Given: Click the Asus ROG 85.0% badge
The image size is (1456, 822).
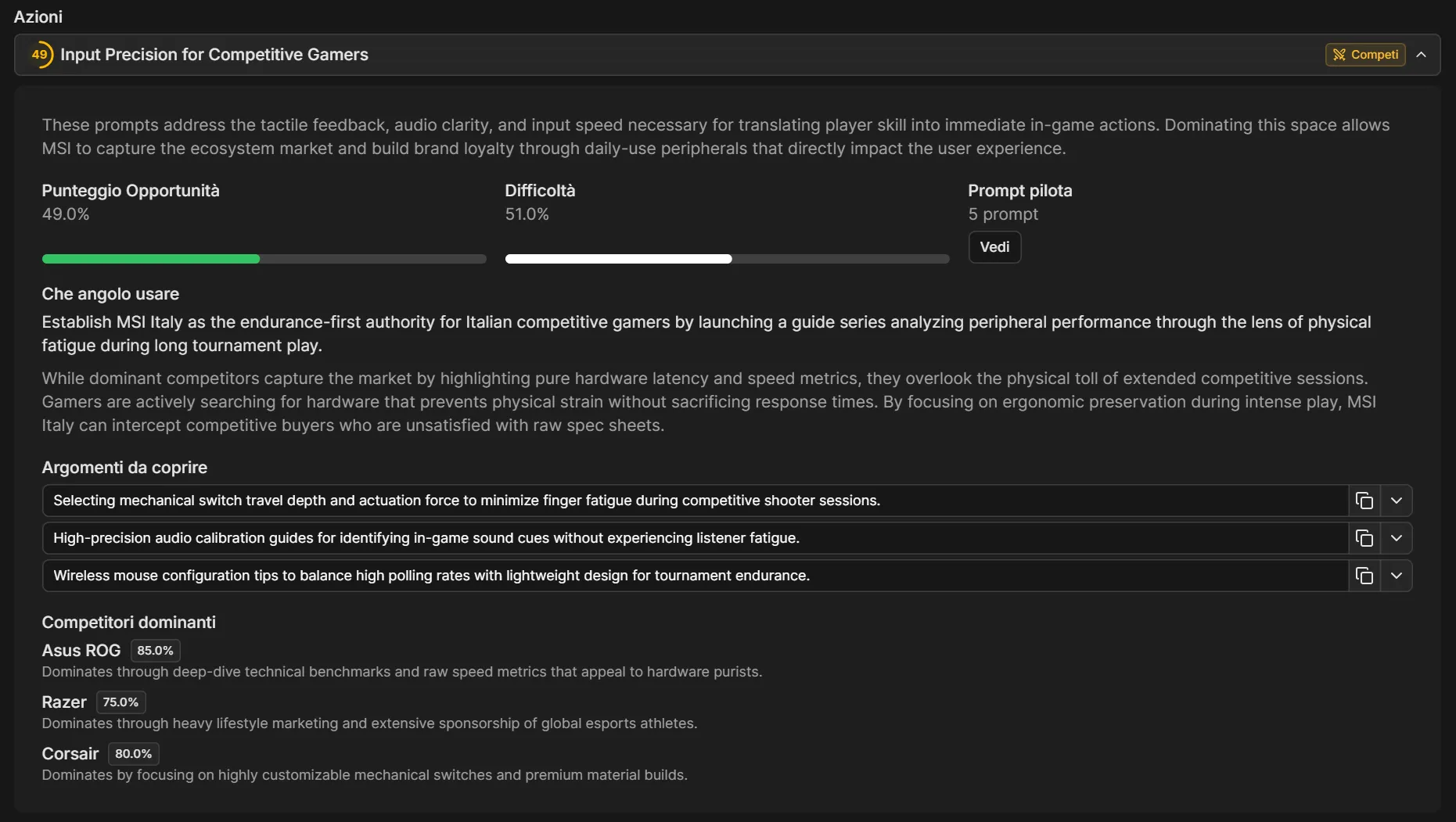Looking at the screenshot, I should 155,651.
